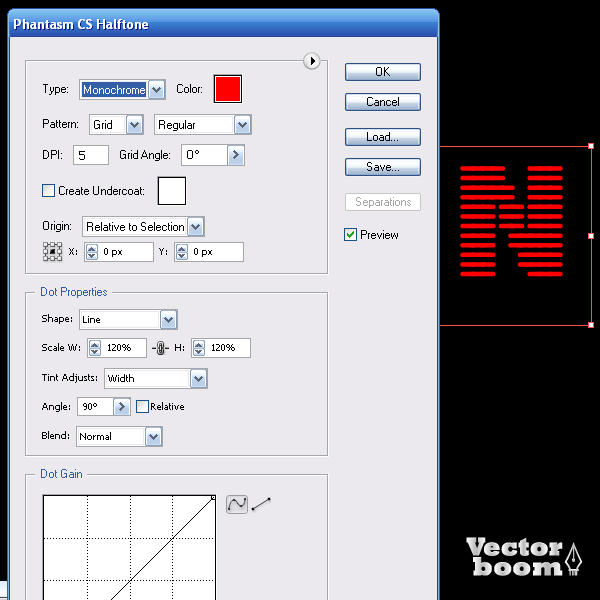600x600 pixels.
Task: Open the dialog flyout menu arrow
Action: pyautogui.click(x=312, y=61)
